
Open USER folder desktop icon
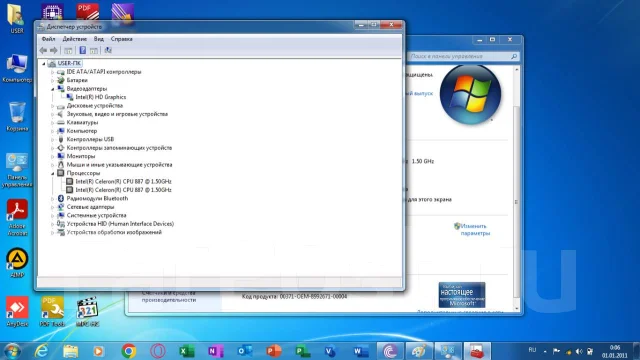(17, 18)
